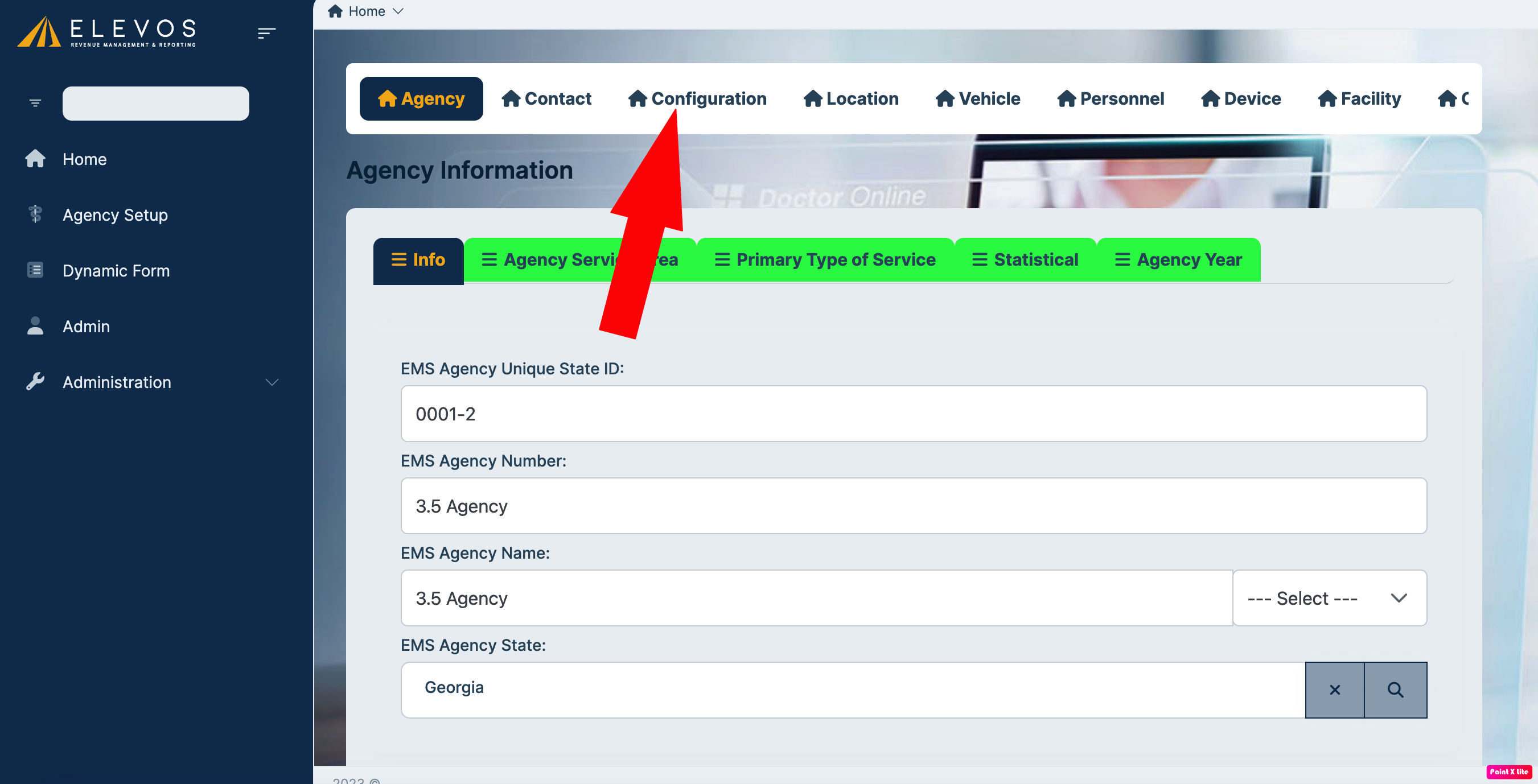Clear the EMS Agency State value
The image size is (1538, 784).
(1334, 690)
